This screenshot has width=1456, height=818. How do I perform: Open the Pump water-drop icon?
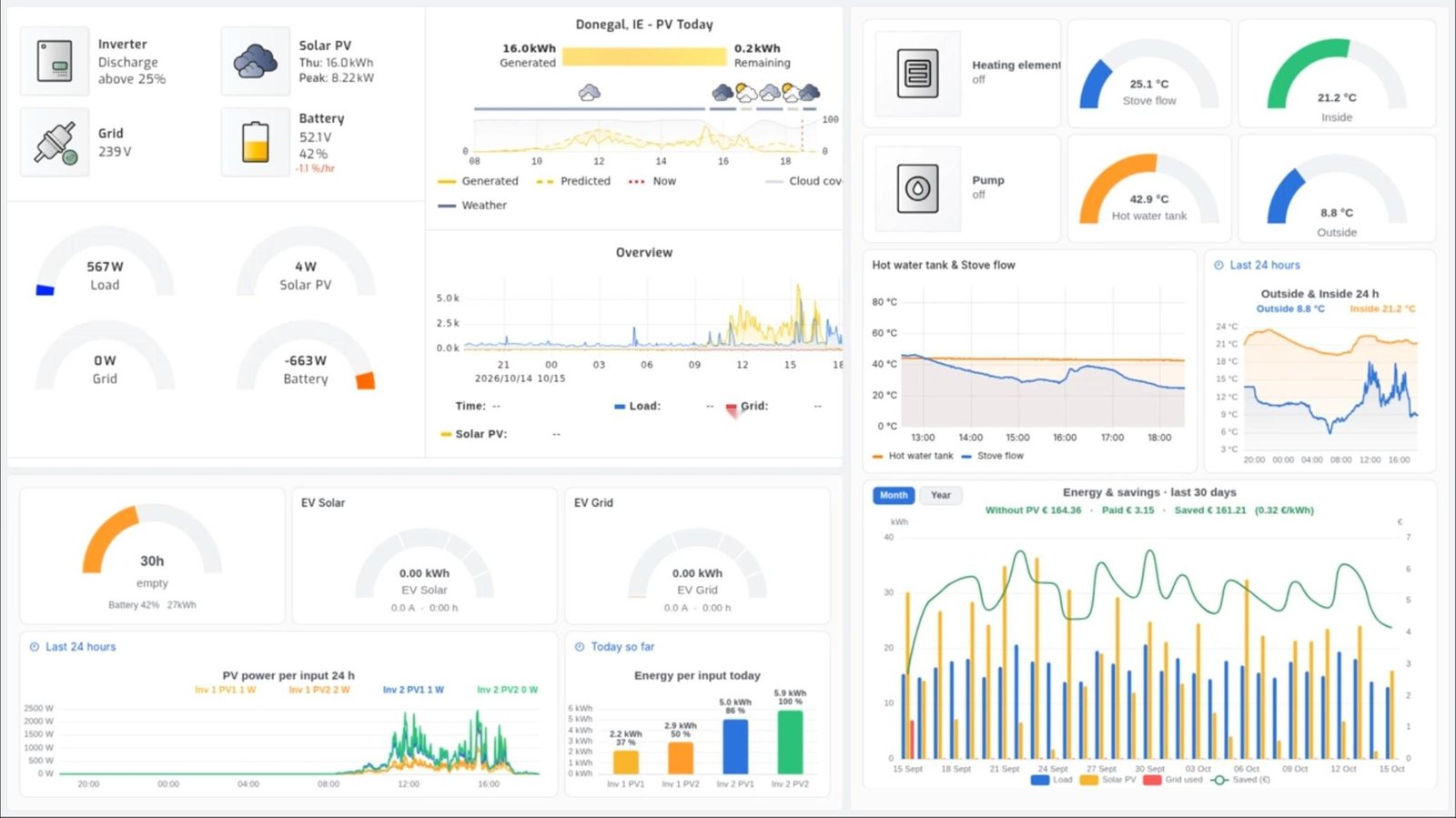917,188
